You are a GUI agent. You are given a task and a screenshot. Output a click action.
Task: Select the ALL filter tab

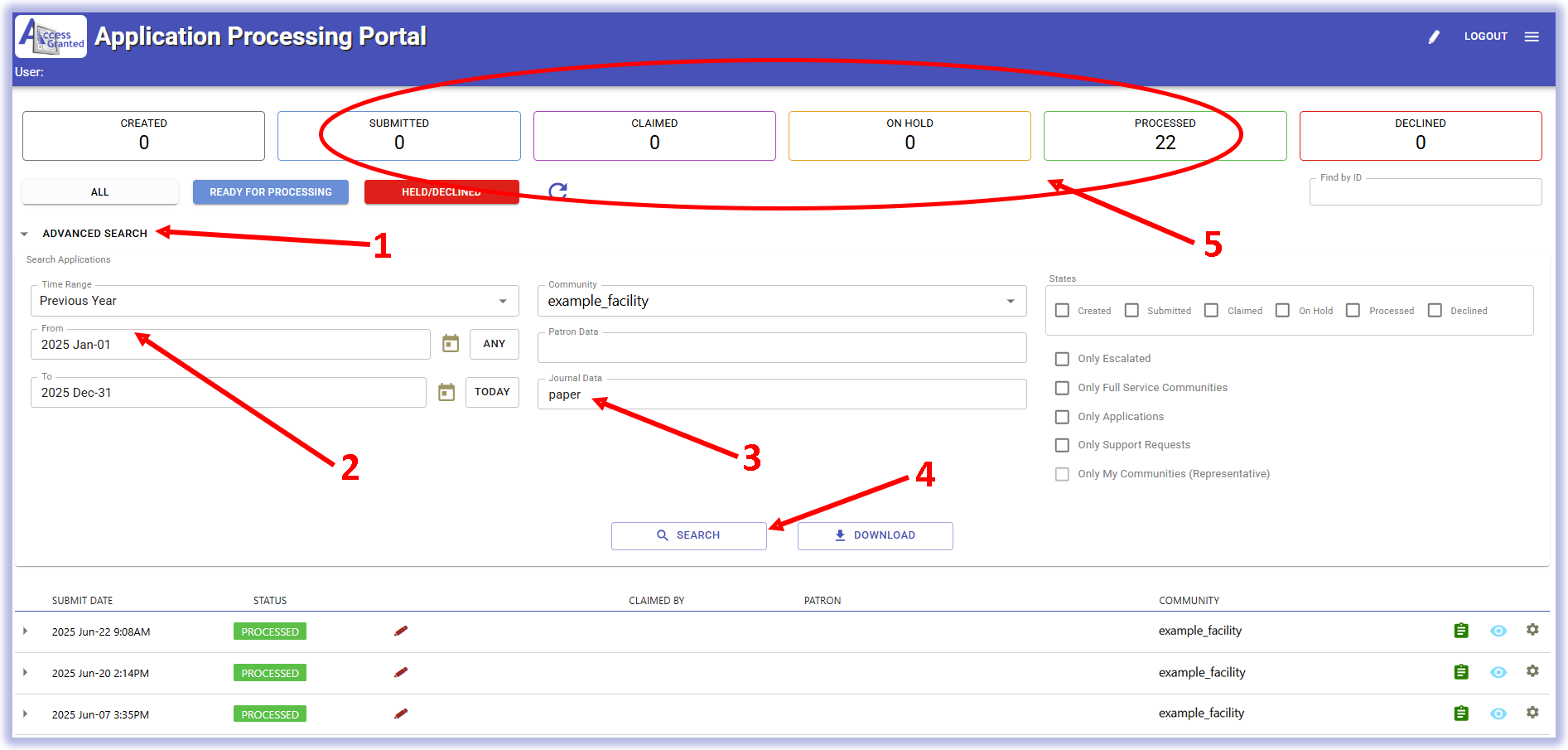tap(99, 192)
